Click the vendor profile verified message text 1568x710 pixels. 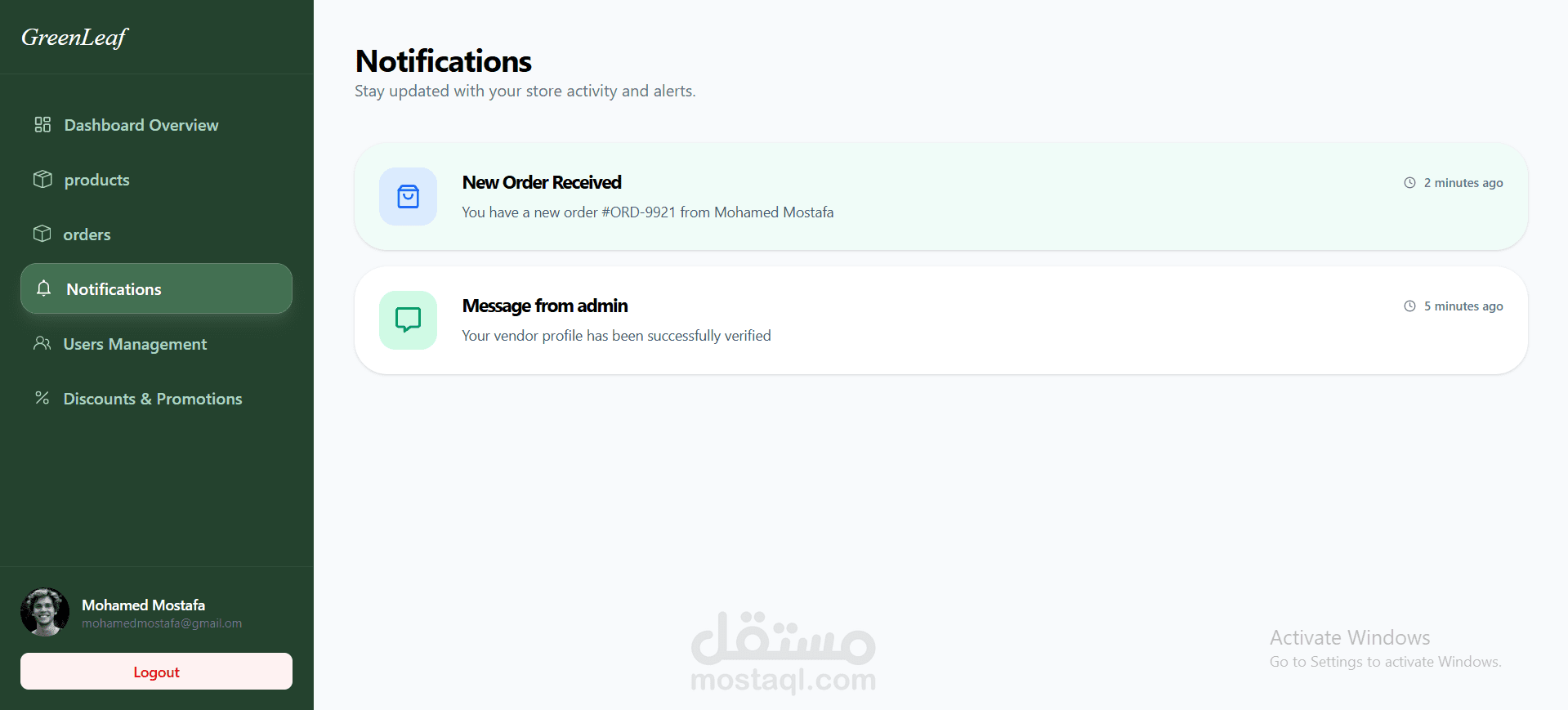tap(616, 336)
